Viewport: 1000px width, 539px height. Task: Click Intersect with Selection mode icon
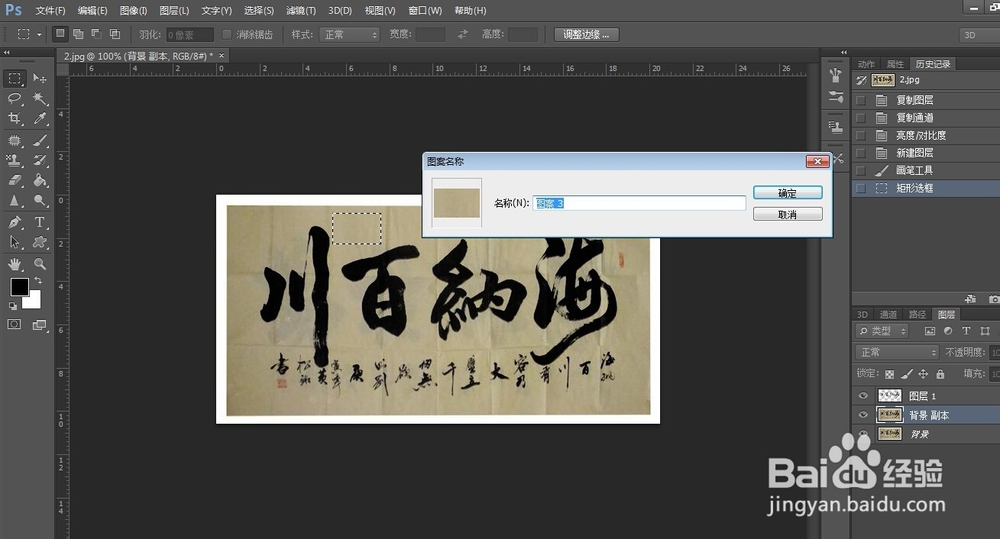click(x=115, y=34)
